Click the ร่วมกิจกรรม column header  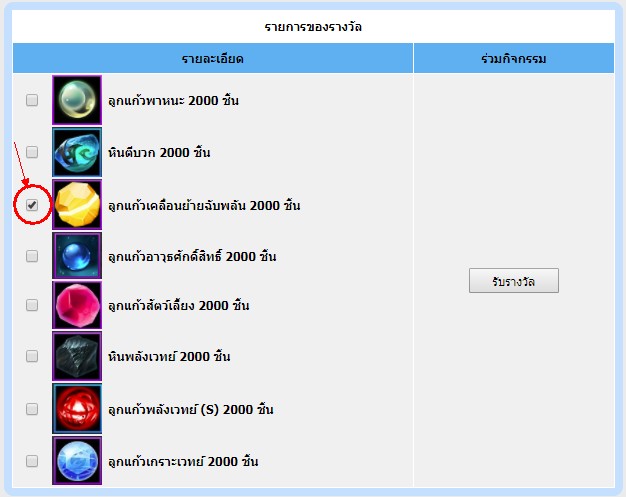tap(514, 58)
